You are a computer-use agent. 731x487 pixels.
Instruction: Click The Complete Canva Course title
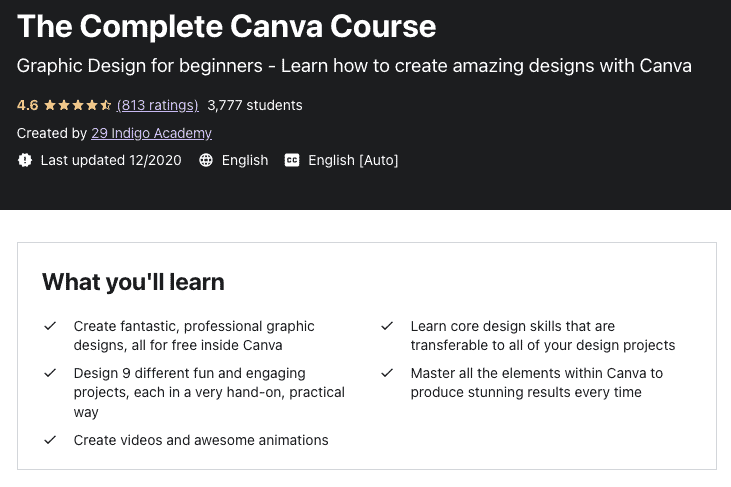coord(227,26)
